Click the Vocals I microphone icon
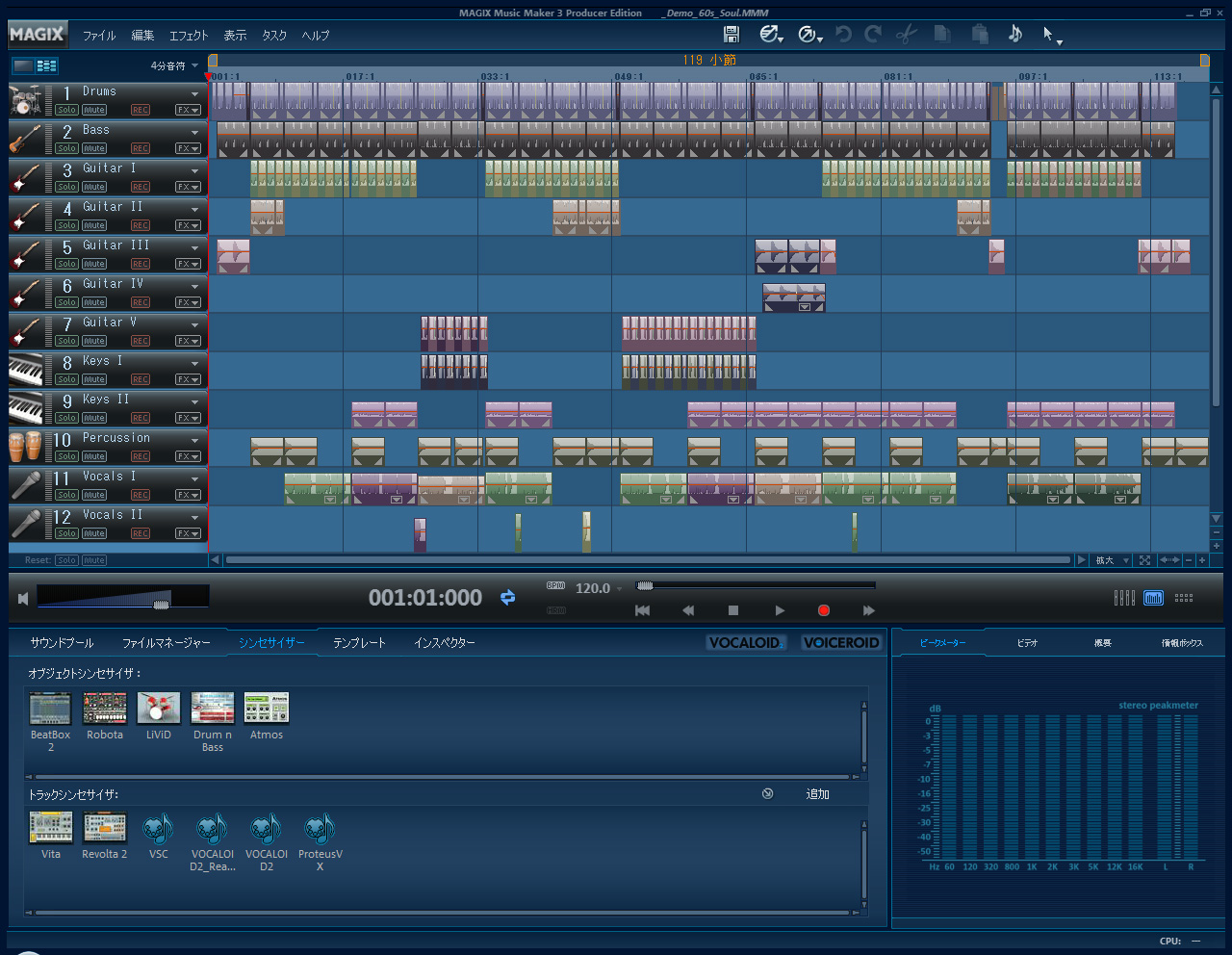This screenshot has height=955, width=1232. click(26, 485)
